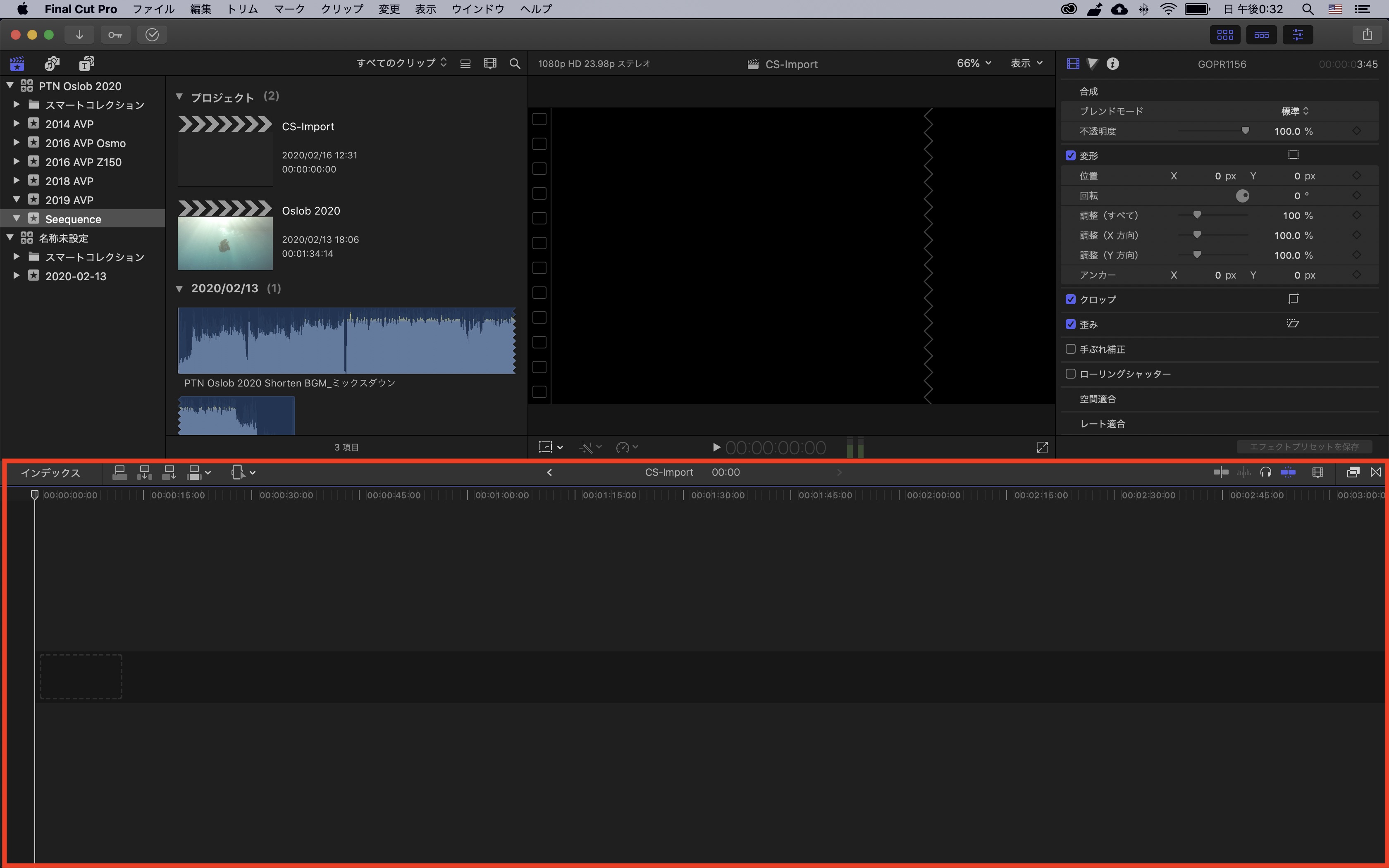Click the import media arrow button
This screenshot has width=1389, height=868.
[x=79, y=34]
